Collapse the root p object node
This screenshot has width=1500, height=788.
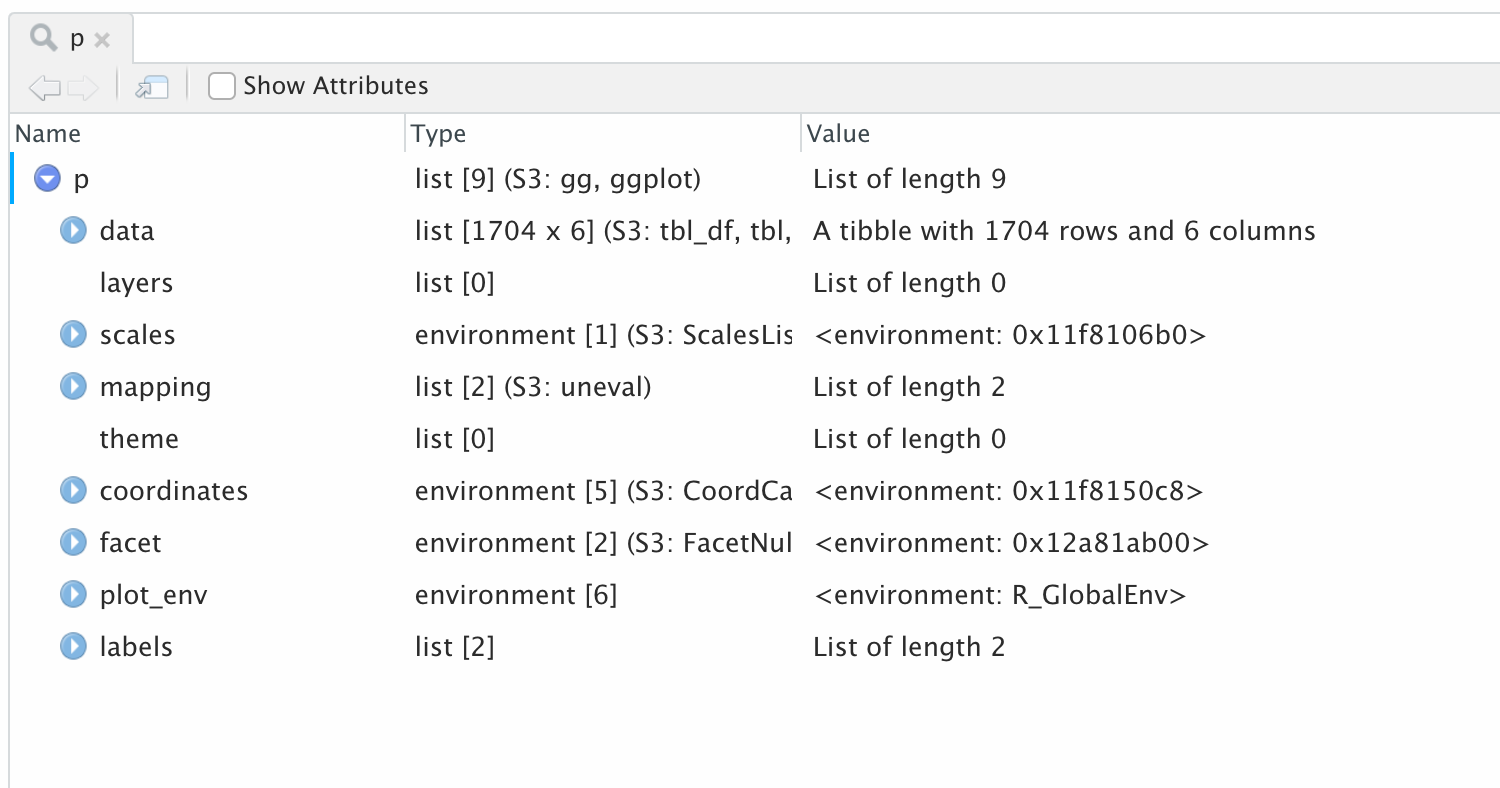point(47,179)
